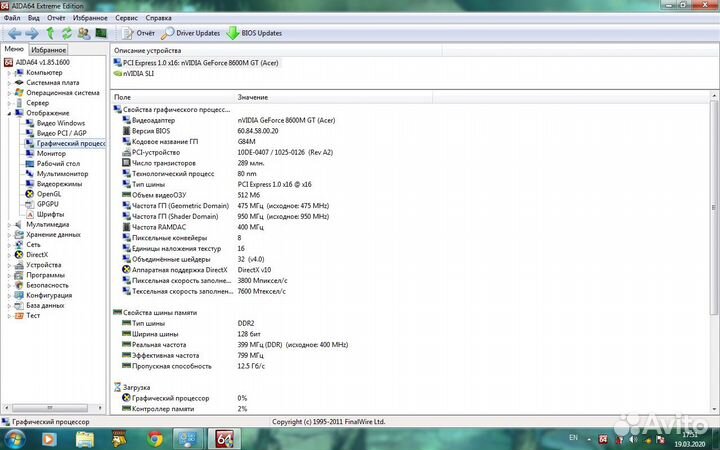The height and width of the screenshot is (450, 720).
Task: Select the Пропускная способность row
Action: coord(193,366)
